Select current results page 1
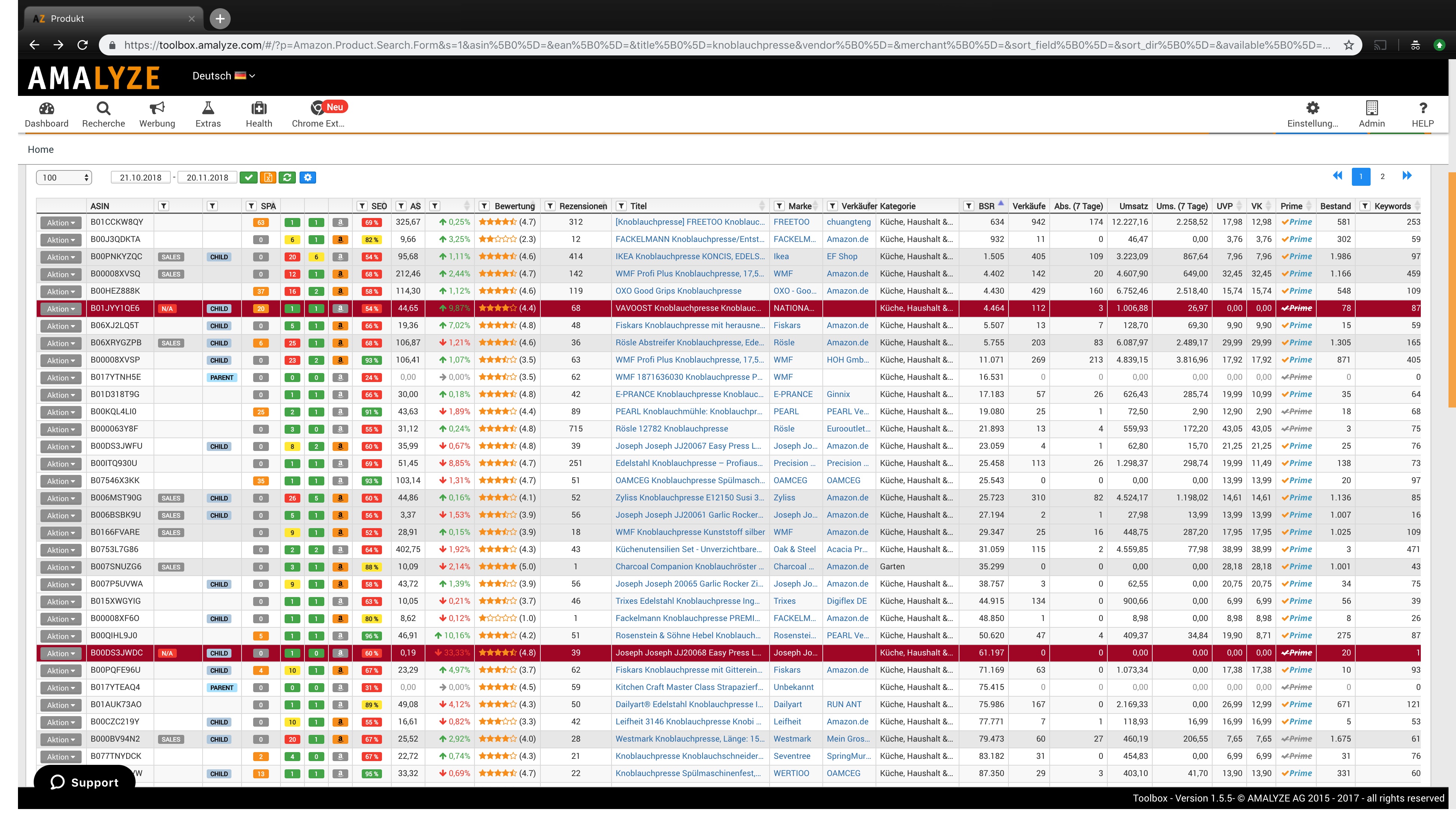Screen dimensions: 1456x830 [x=1361, y=176]
